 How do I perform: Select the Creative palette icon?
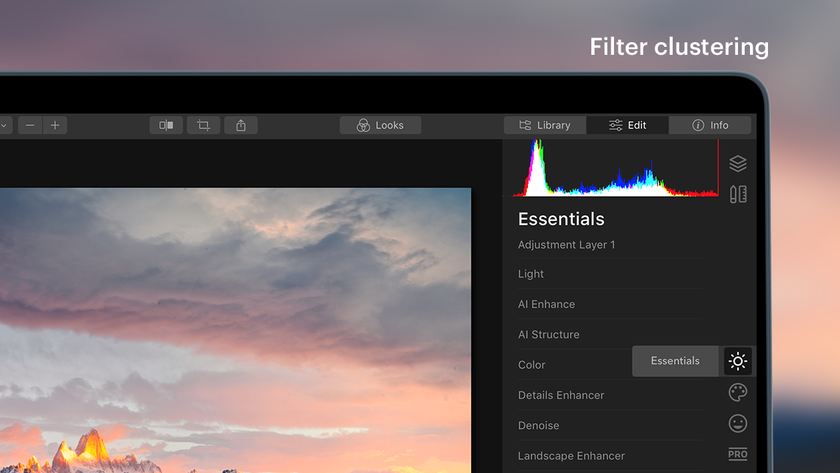coord(738,393)
